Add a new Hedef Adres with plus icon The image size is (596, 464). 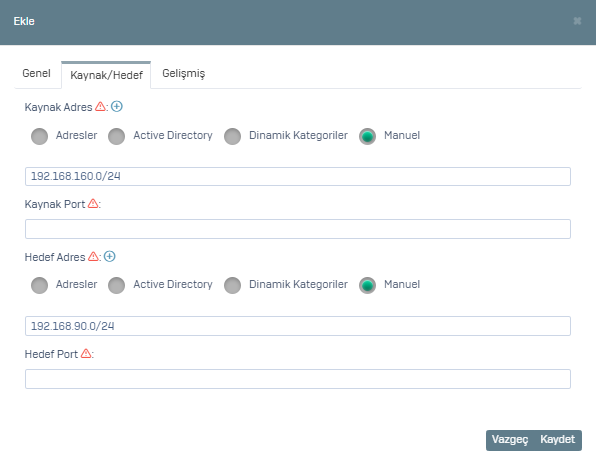tap(109, 257)
